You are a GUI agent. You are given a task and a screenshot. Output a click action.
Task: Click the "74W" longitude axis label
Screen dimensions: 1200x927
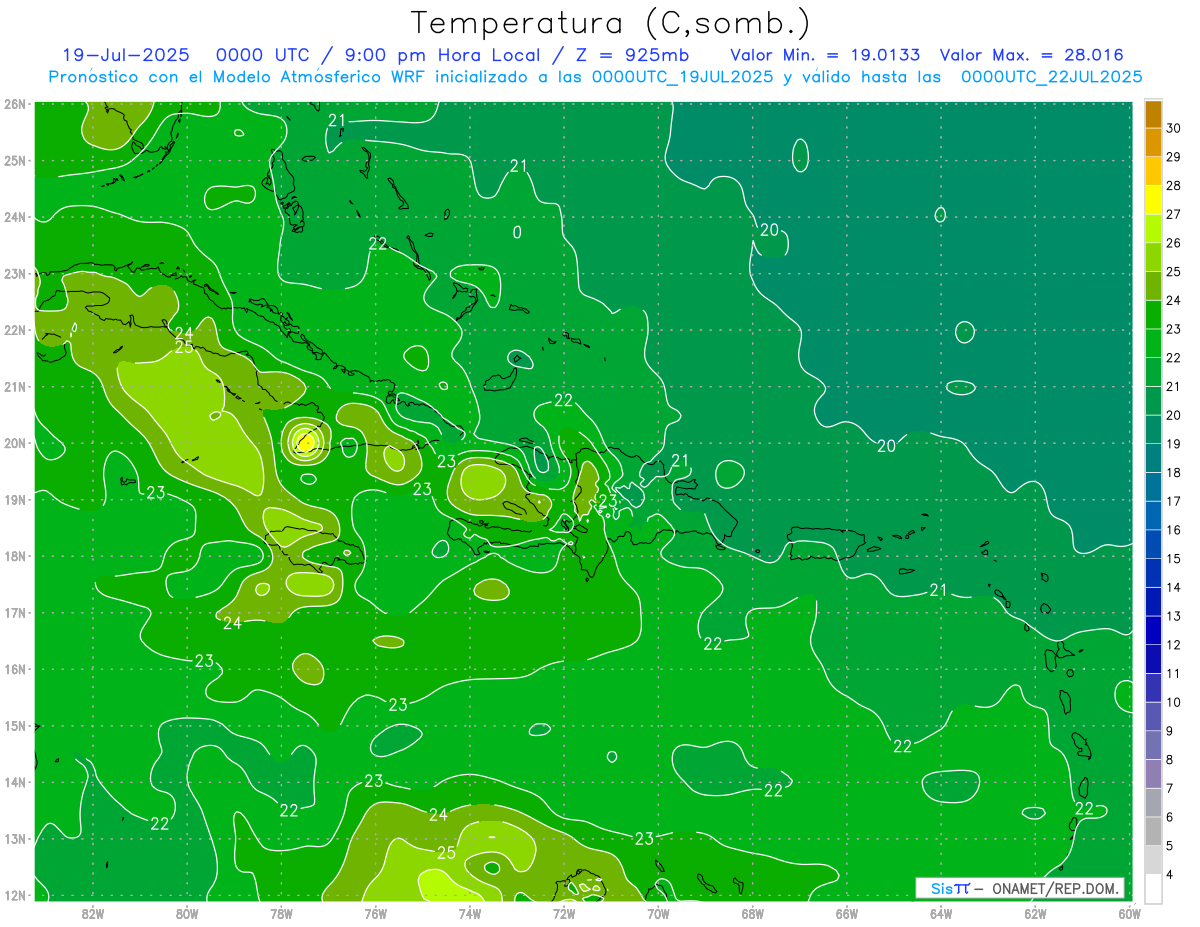[470, 912]
